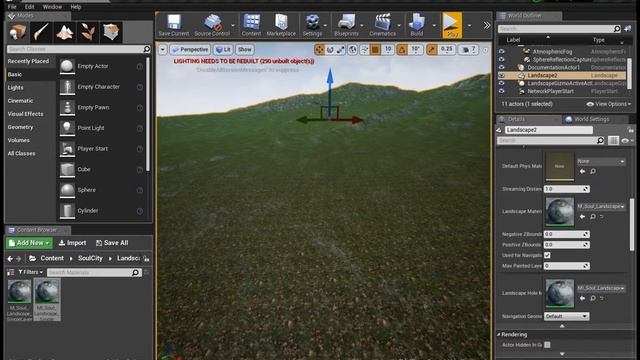The width and height of the screenshot is (640, 360).
Task: Select the Geometry Editing mode icon
Action: click(111, 32)
